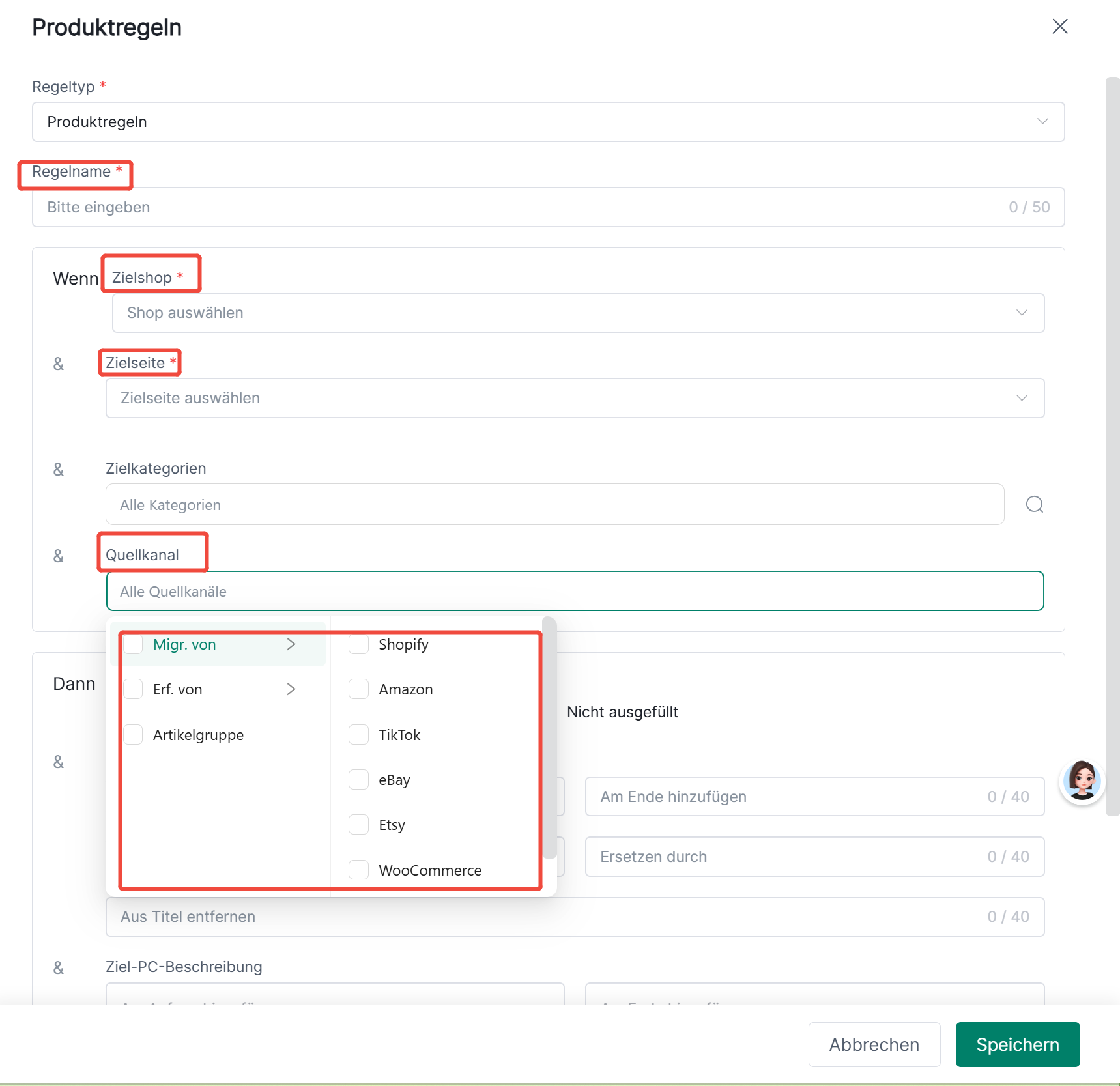Click the dialog's vertical scrollbar
Viewport: 1120px width, 1086px height.
[1112, 446]
